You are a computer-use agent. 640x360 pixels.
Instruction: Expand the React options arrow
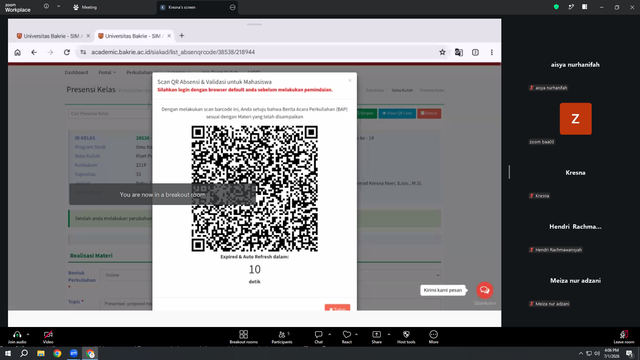pos(356,334)
